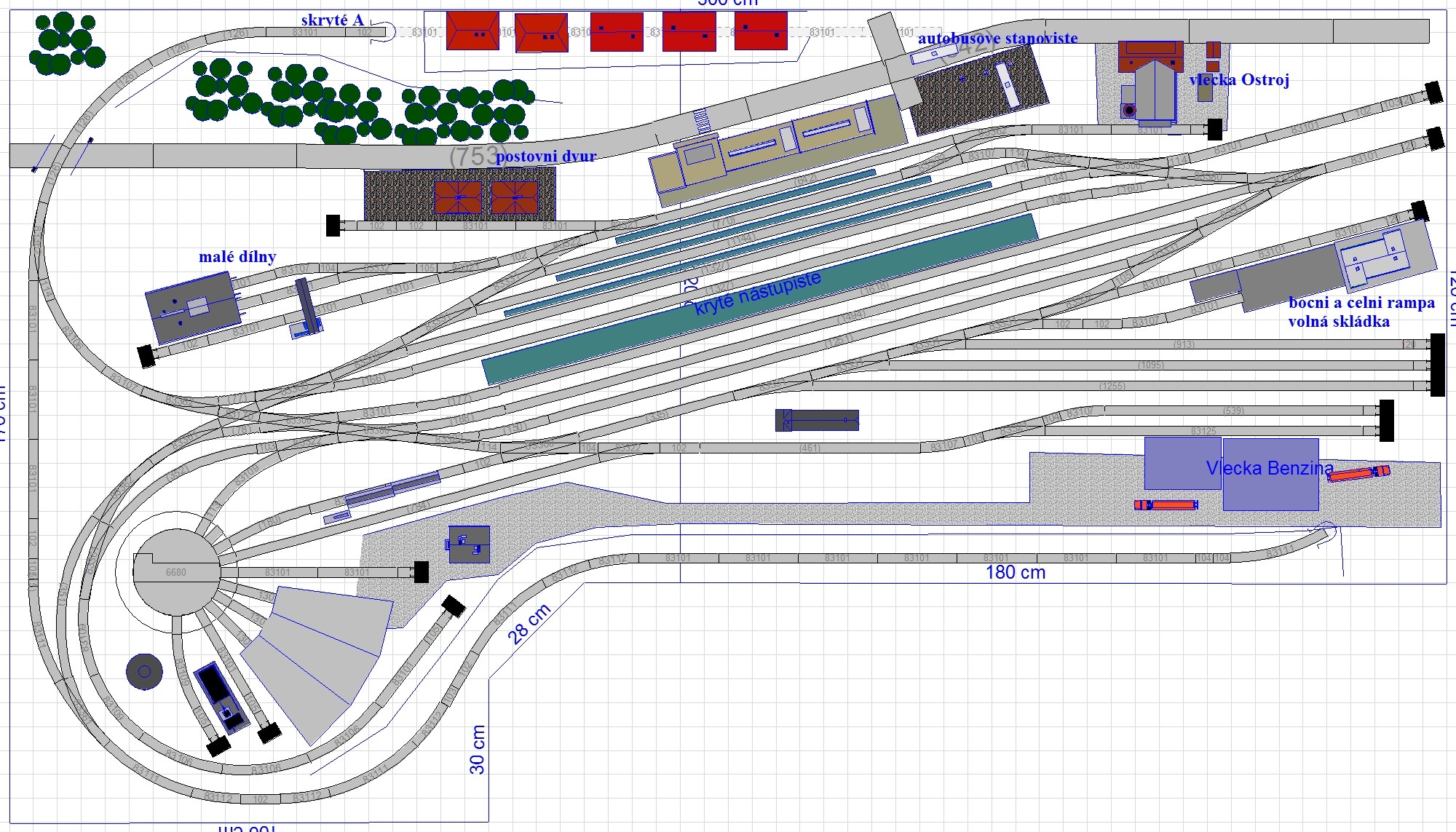Click the 'skryté A' label

click(332, 20)
